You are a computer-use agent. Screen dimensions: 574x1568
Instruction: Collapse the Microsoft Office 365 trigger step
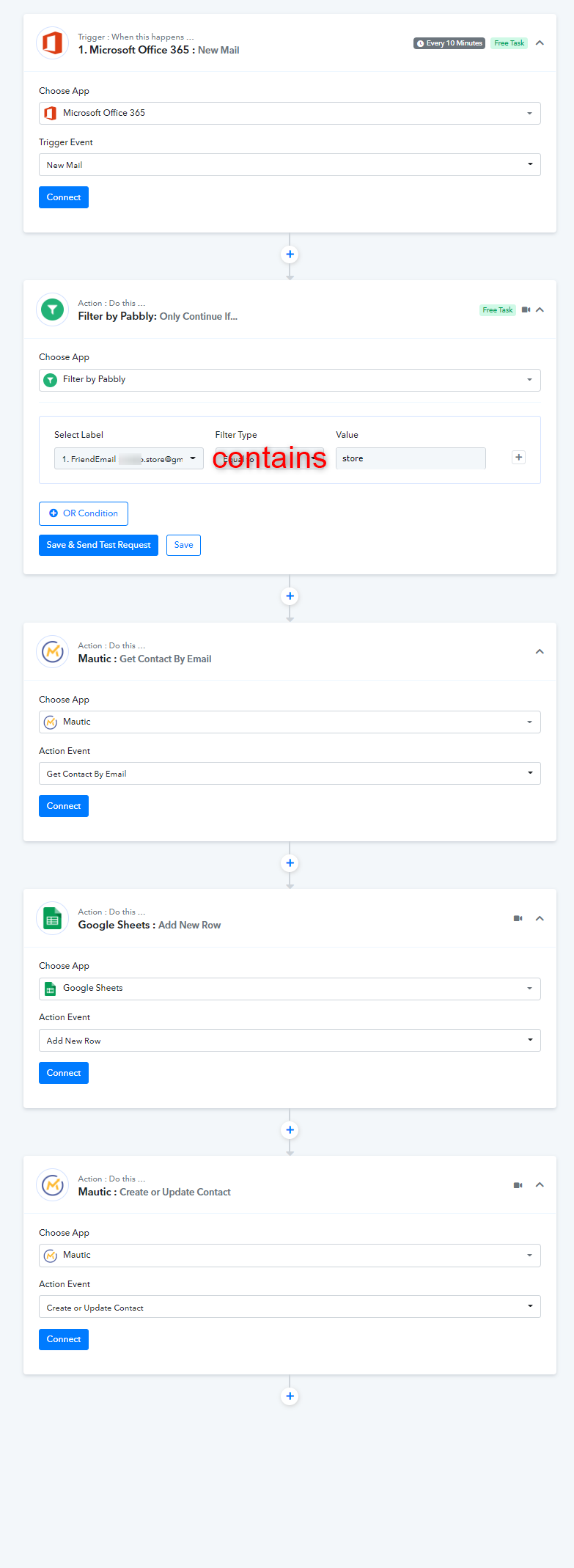click(540, 43)
